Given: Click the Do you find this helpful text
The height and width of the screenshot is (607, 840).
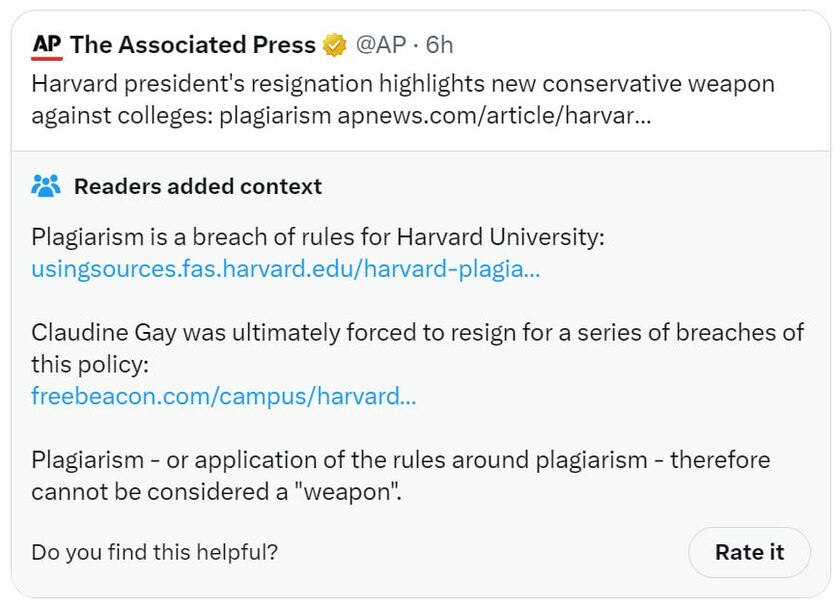Looking at the screenshot, I should pos(154,552).
